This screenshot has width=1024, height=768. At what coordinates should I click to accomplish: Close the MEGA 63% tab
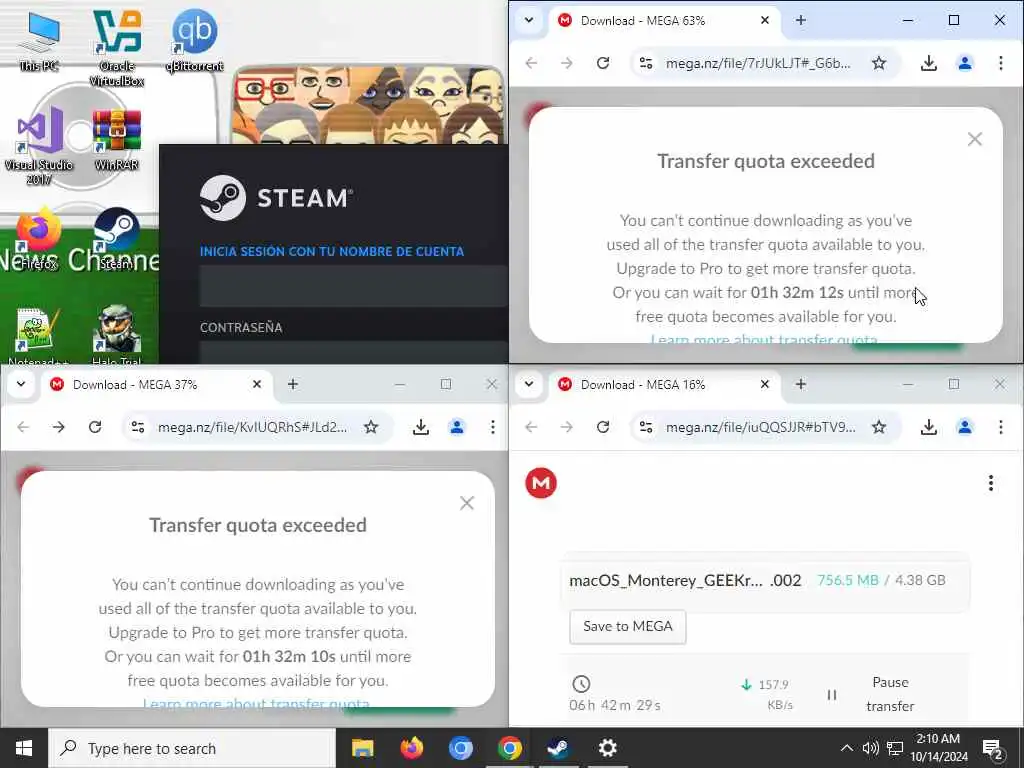765,20
